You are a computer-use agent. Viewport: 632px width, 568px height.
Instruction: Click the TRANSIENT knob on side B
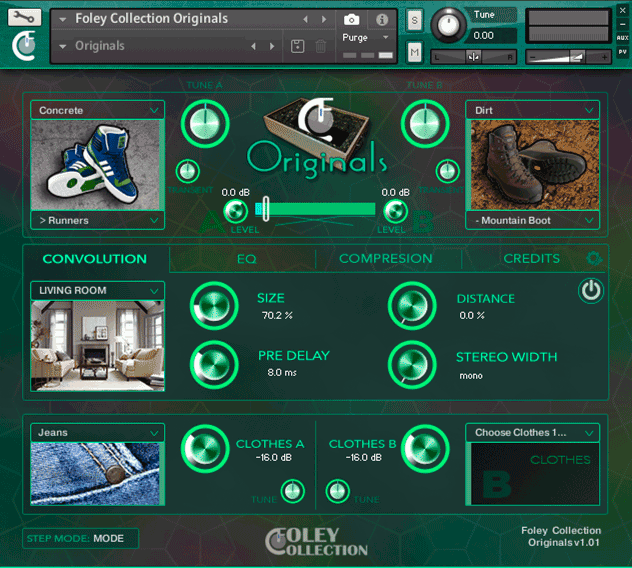pyautogui.click(x=447, y=171)
